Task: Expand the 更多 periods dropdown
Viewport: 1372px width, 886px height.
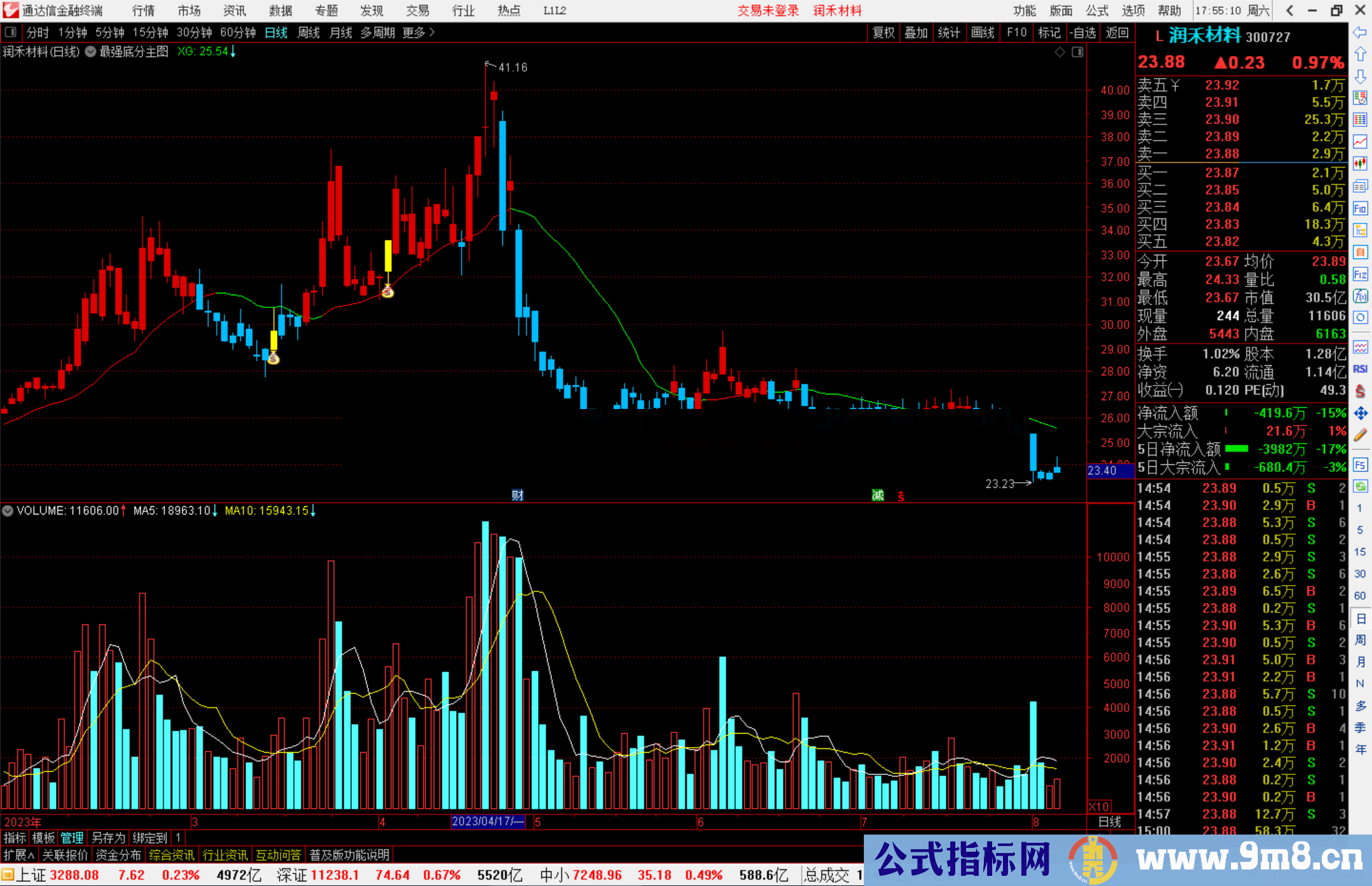Action: click(419, 32)
